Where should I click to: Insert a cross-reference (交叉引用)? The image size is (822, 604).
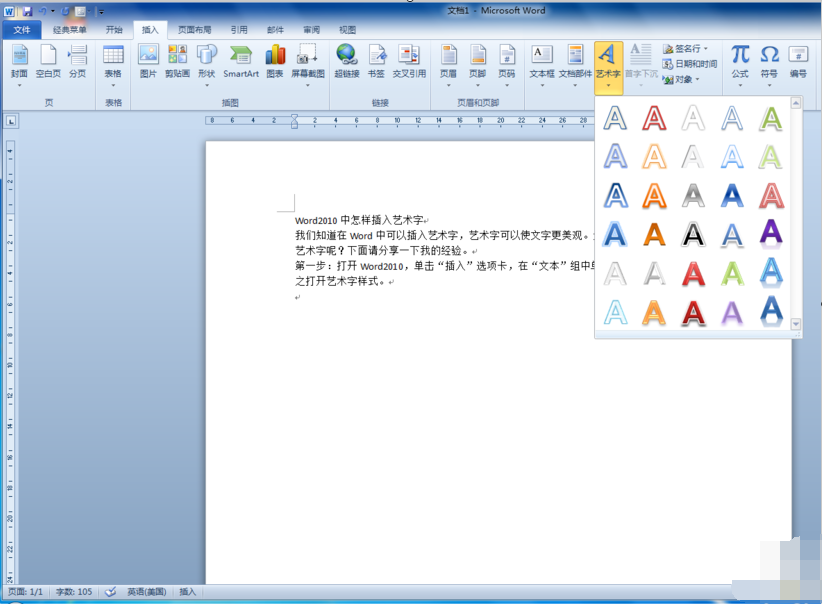click(x=409, y=62)
